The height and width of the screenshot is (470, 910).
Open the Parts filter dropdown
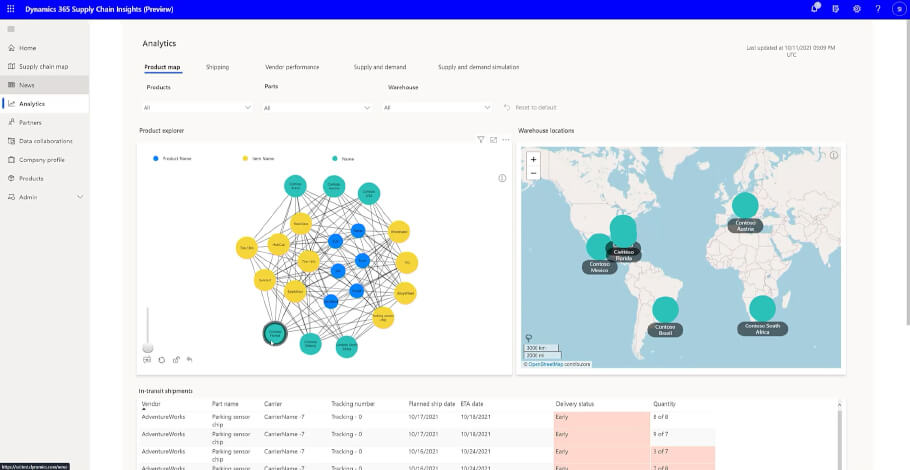click(368, 107)
